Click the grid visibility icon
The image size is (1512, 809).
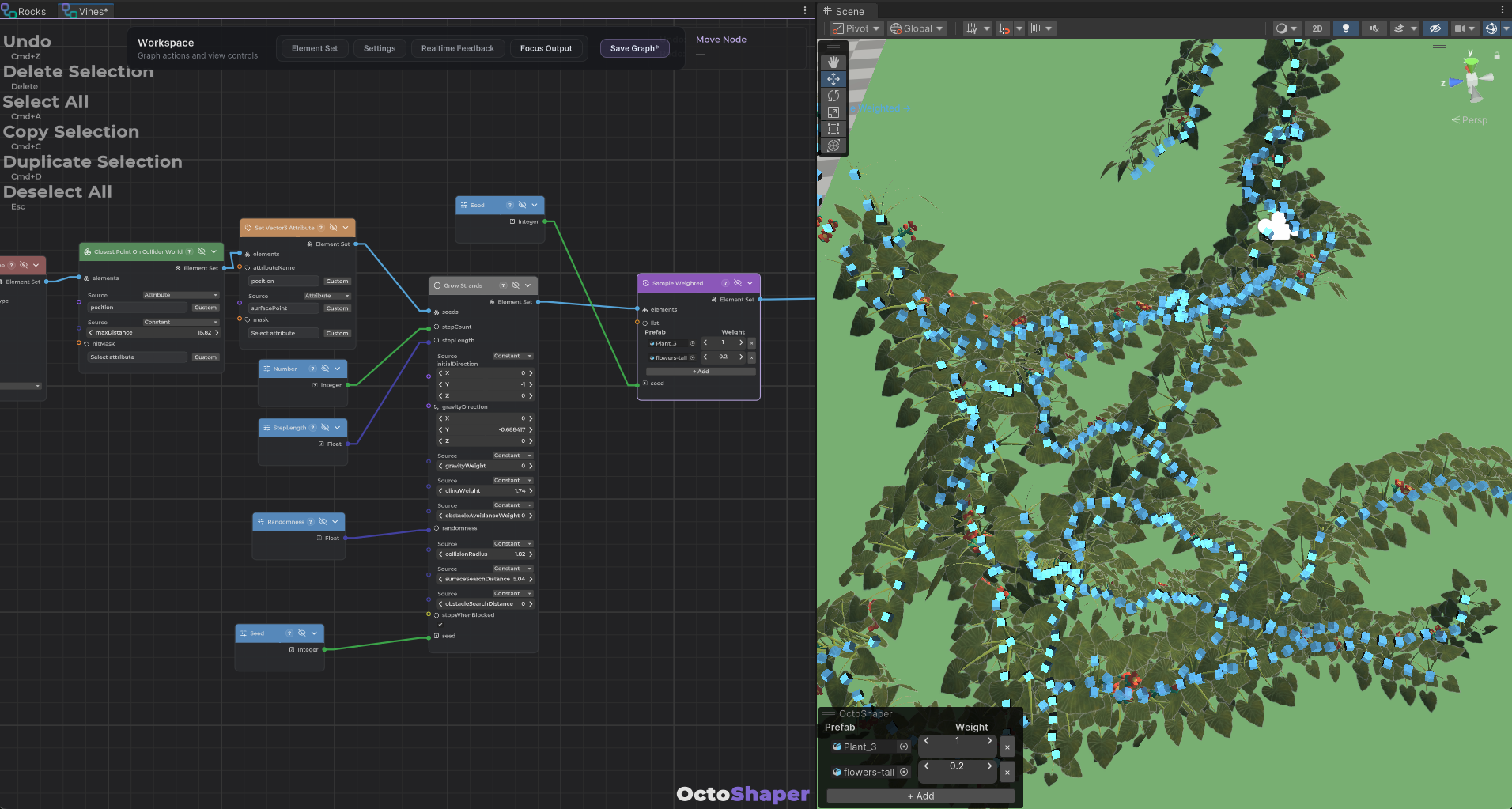972,28
